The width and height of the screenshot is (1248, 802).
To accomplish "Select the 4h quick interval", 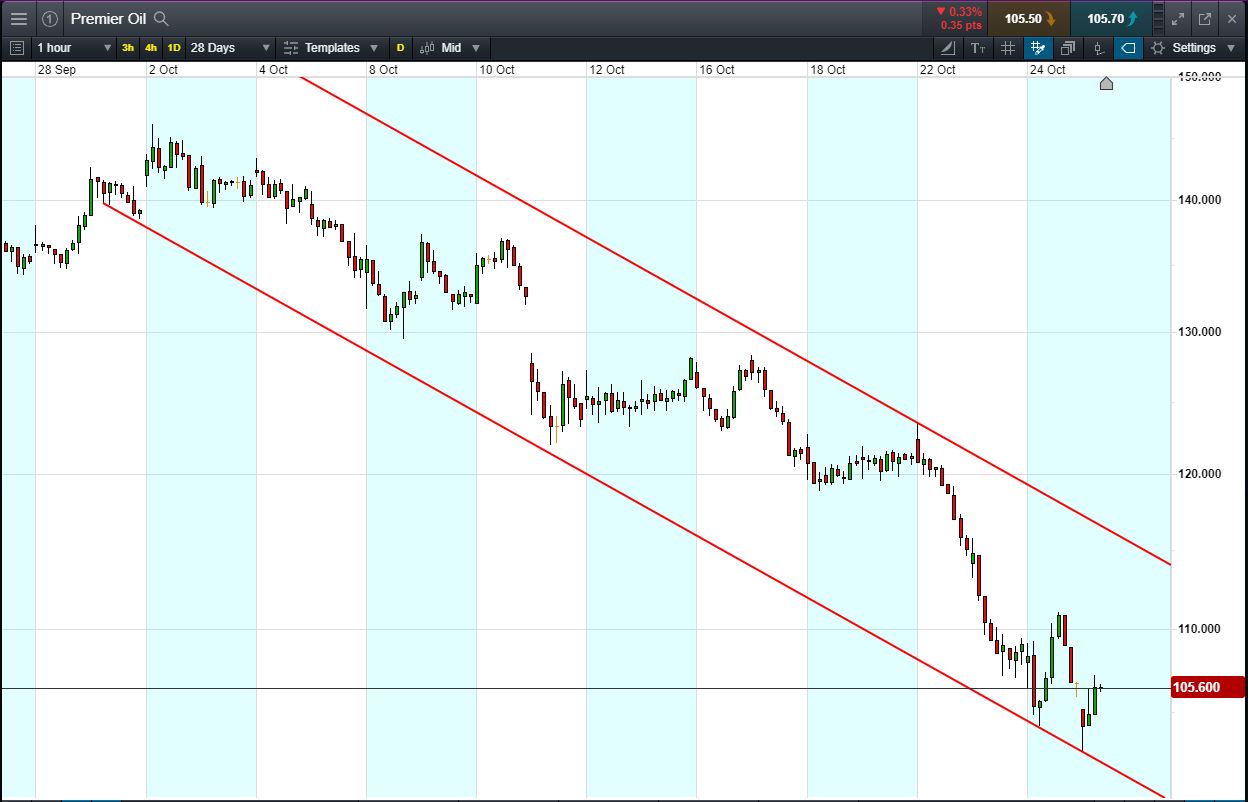I will point(151,47).
